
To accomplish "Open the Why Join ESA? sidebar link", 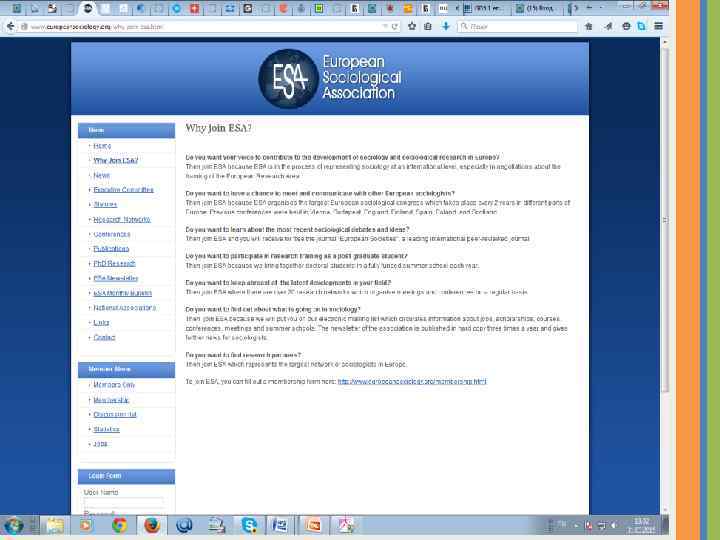I will click(x=116, y=161).
